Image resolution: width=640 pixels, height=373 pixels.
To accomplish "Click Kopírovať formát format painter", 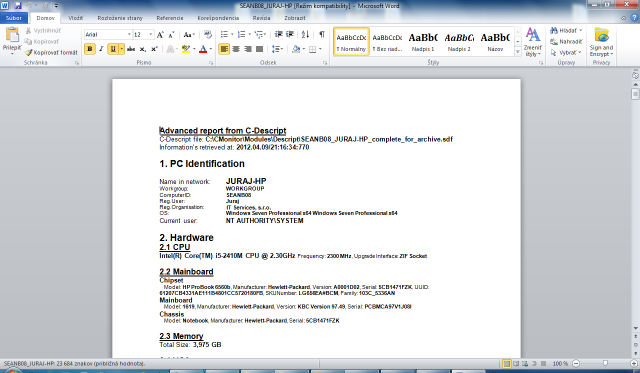I will [51, 53].
